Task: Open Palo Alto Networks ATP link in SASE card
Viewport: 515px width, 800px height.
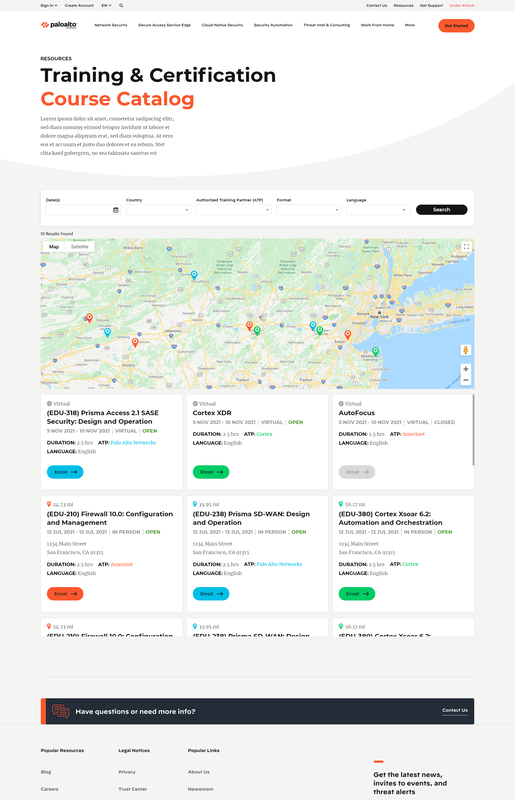Action: 133,443
